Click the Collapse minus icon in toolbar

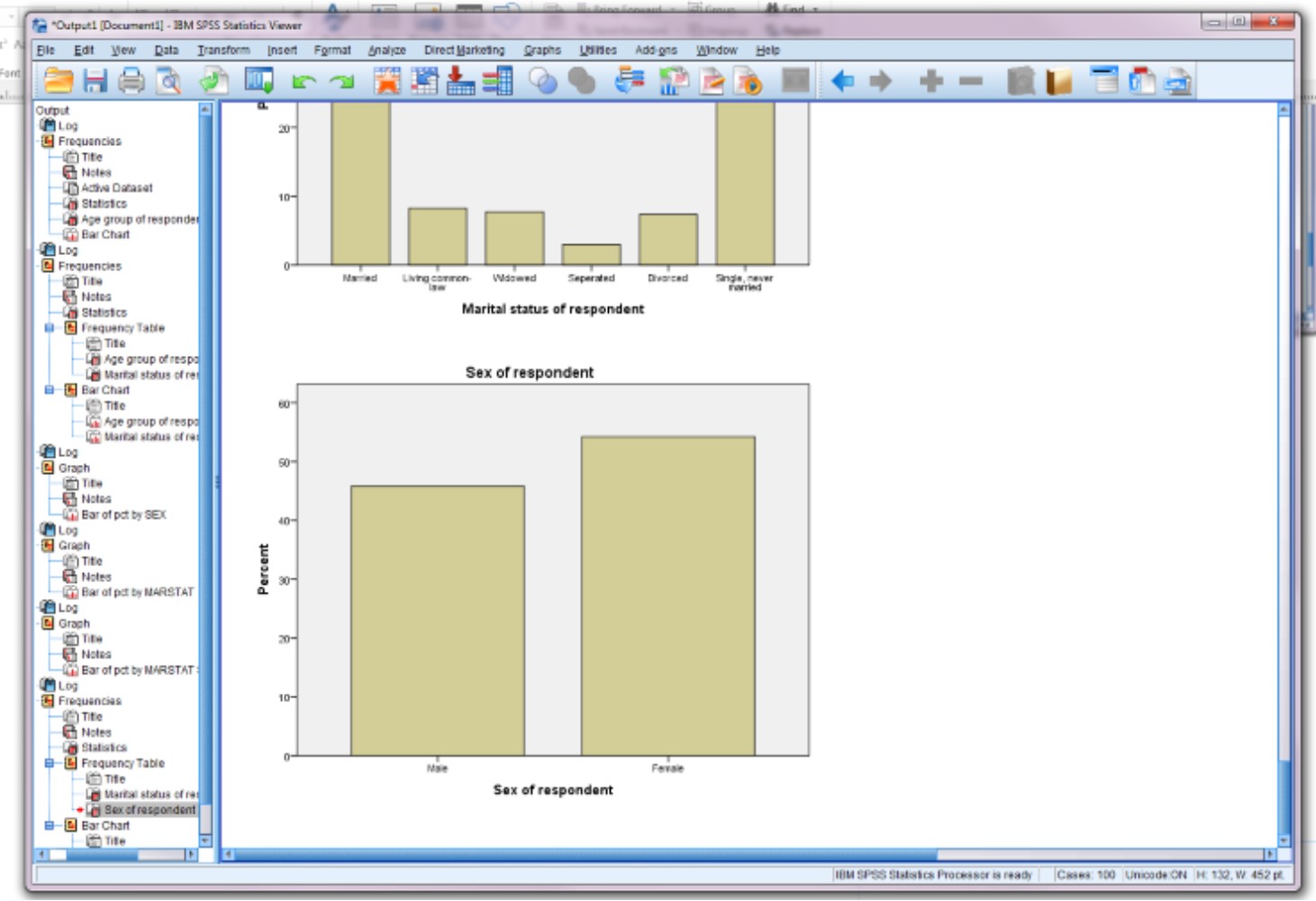pyautogui.click(x=970, y=81)
